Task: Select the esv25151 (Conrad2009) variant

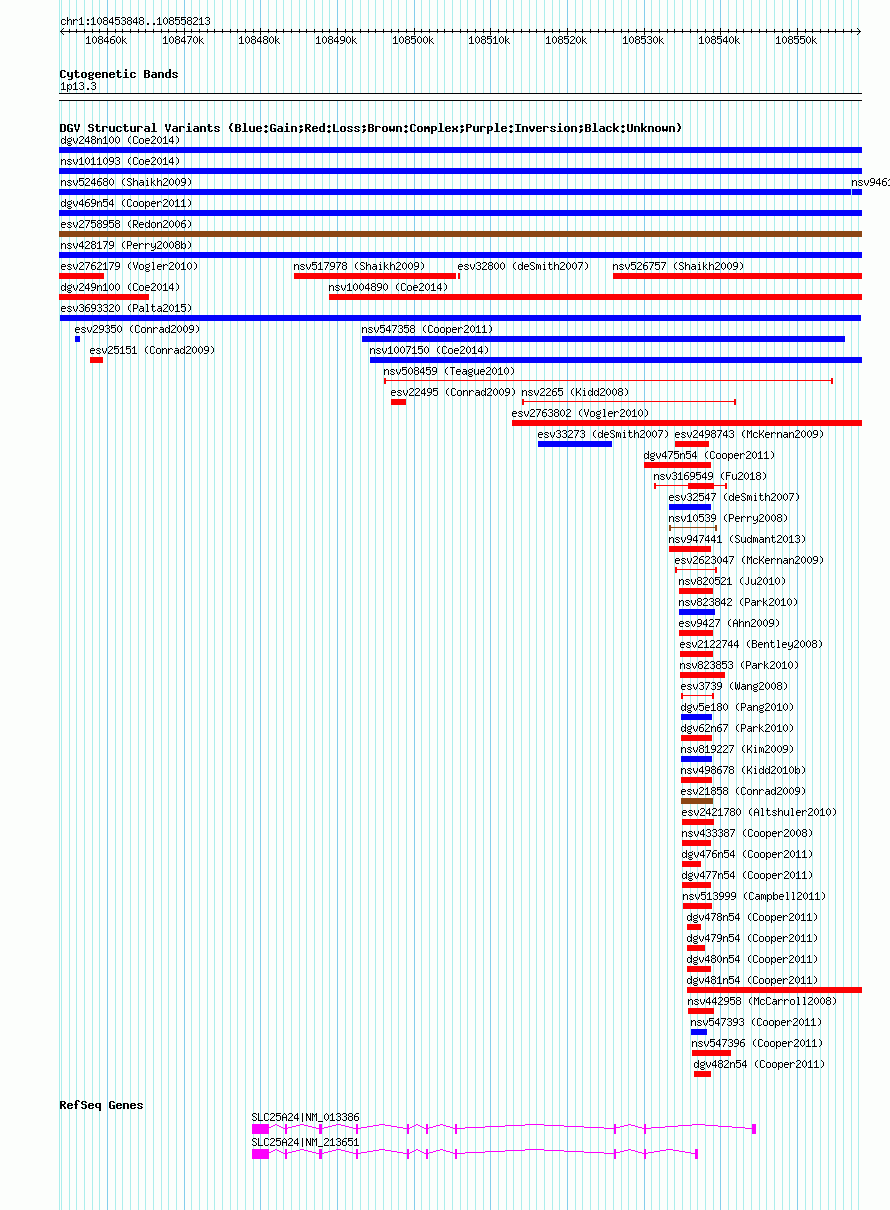Action: click(x=96, y=360)
